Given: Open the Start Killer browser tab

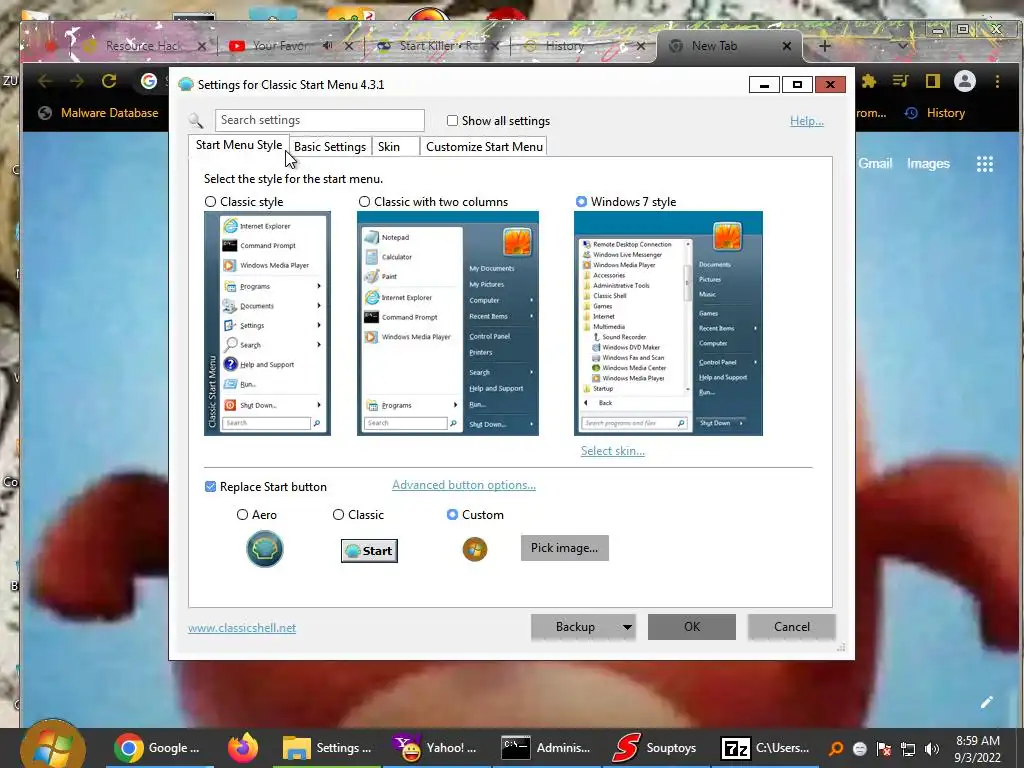Looking at the screenshot, I should [439, 46].
